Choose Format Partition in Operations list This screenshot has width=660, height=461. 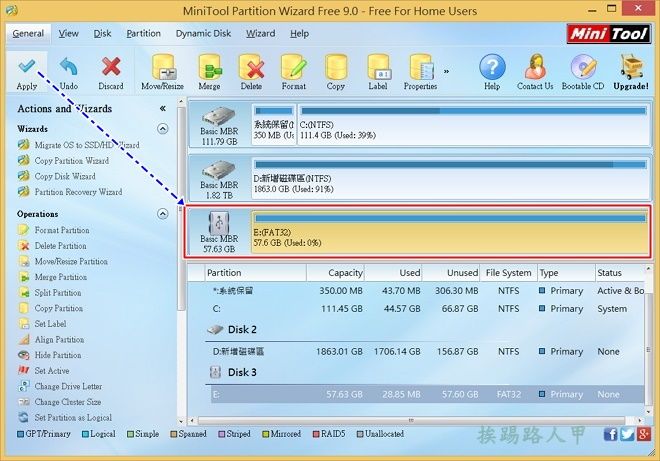[54, 230]
